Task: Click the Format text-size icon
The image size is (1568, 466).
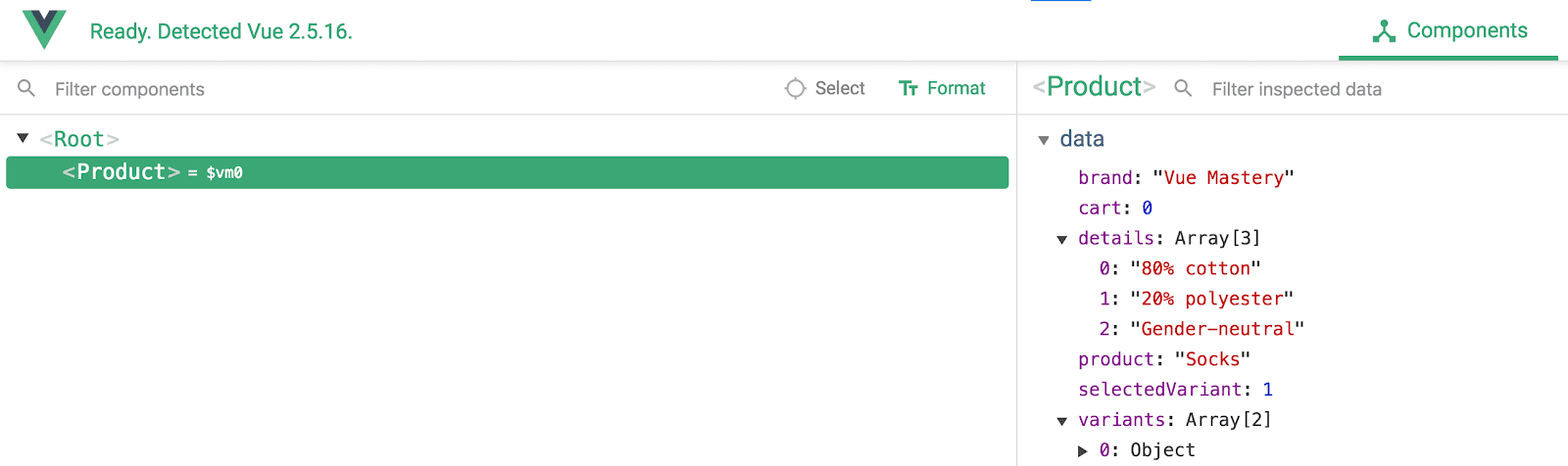Action: 908,89
